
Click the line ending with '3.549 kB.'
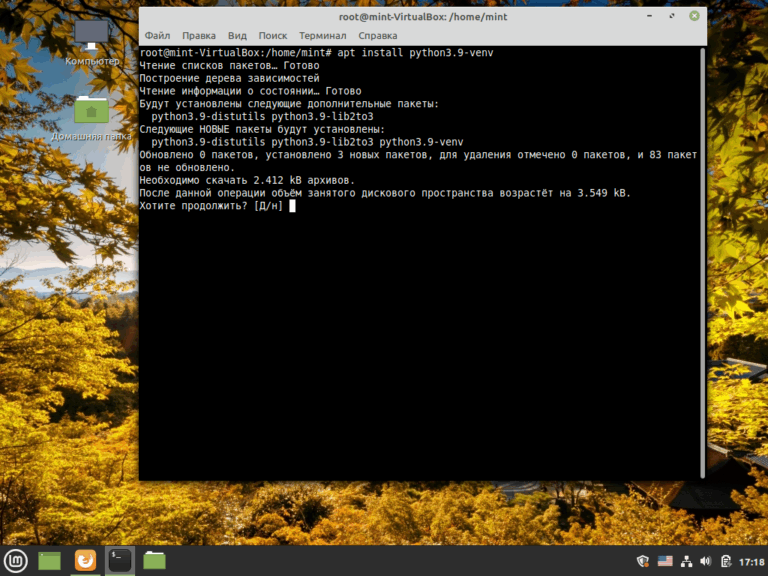tap(385, 193)
